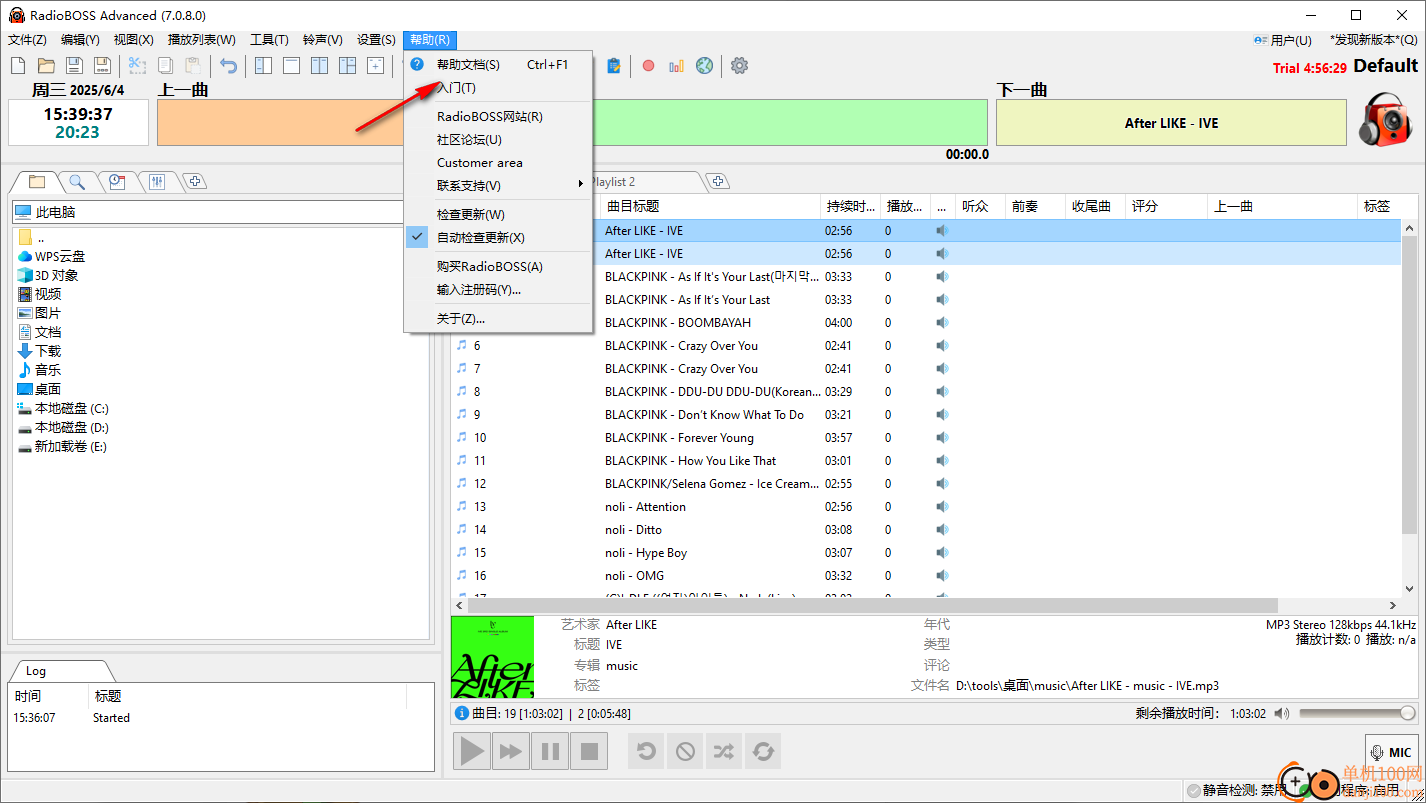Click the red speaker headphones logo
Viewport: 1426px width, 803px height.
tap(1387, 119)
